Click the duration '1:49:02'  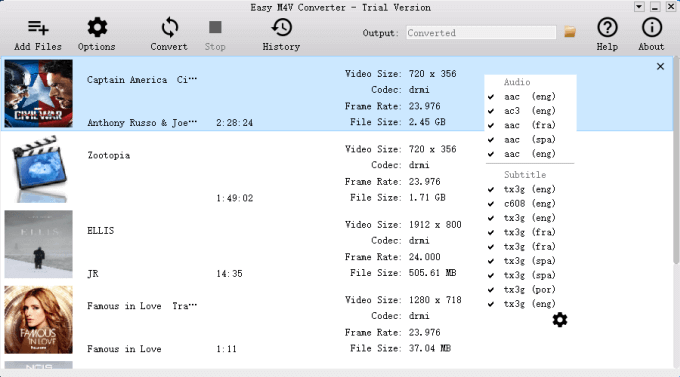tap(235, 198)
